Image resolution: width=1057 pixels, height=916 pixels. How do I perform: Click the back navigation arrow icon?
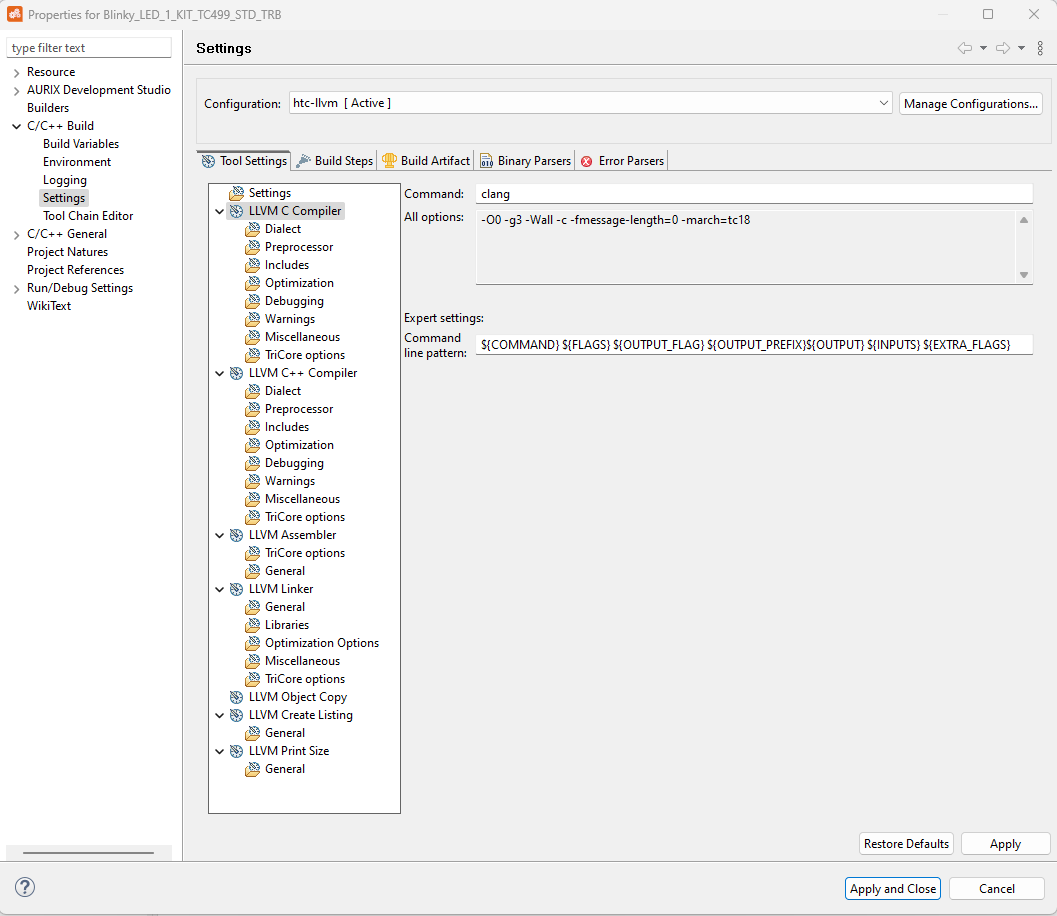click(964, 48)
